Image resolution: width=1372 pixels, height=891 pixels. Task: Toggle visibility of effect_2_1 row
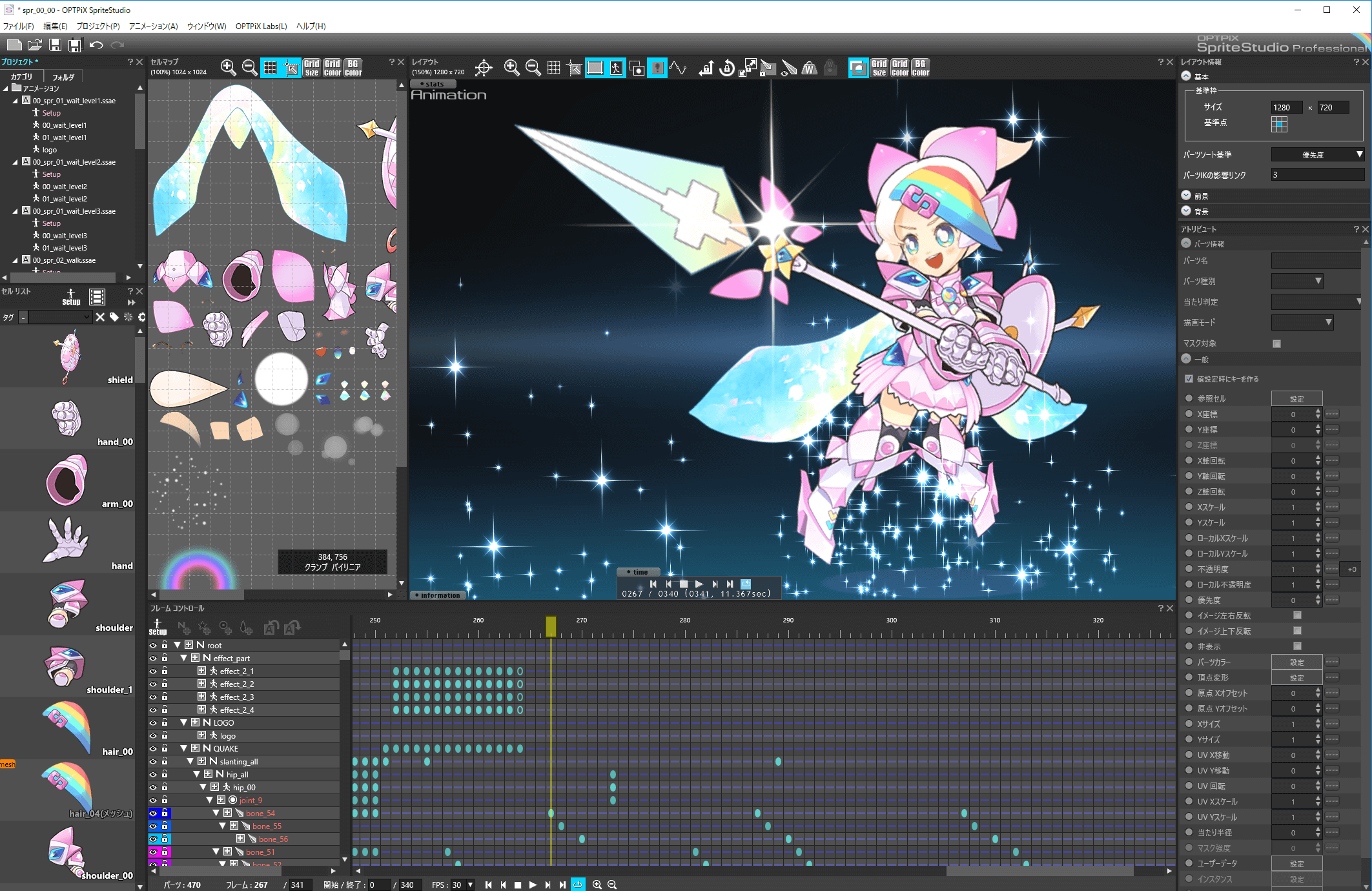pyautogui.click(x=153, y=671)
